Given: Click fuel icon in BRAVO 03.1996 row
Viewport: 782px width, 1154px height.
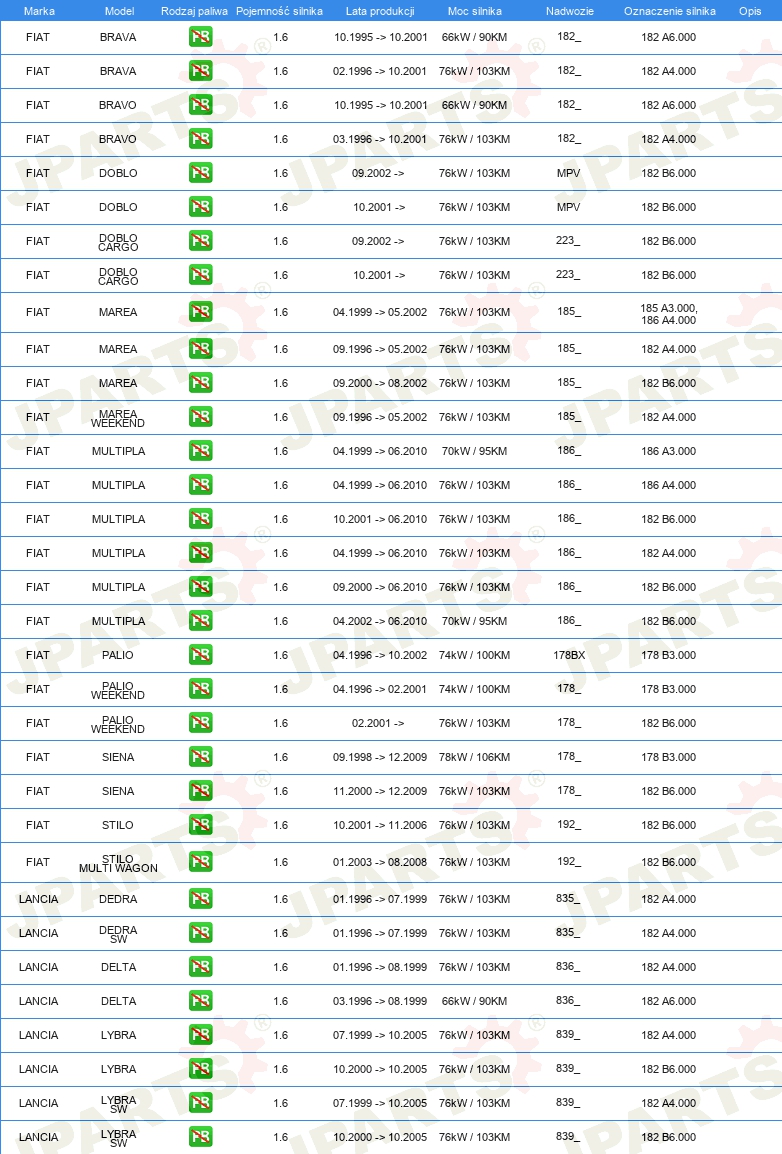Looking at the screenshot, I should click(x=200, y=138).
